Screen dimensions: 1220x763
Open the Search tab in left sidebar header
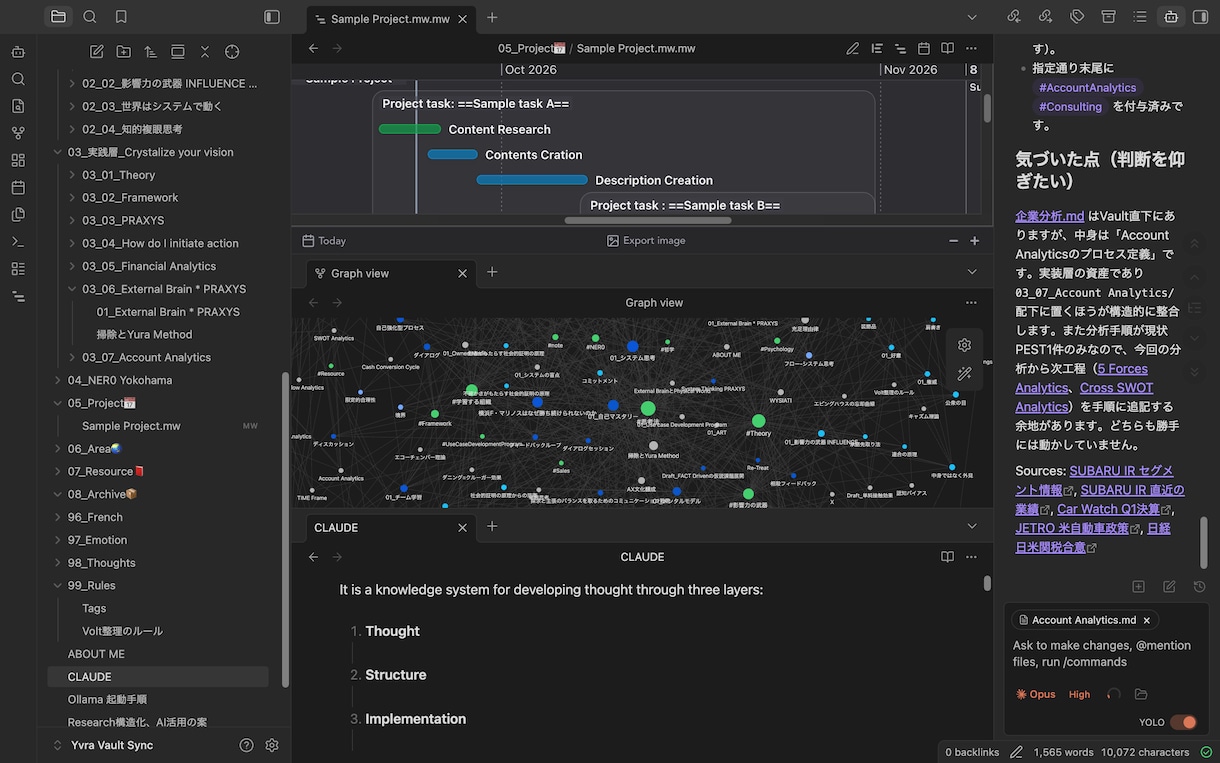point(90,17)
